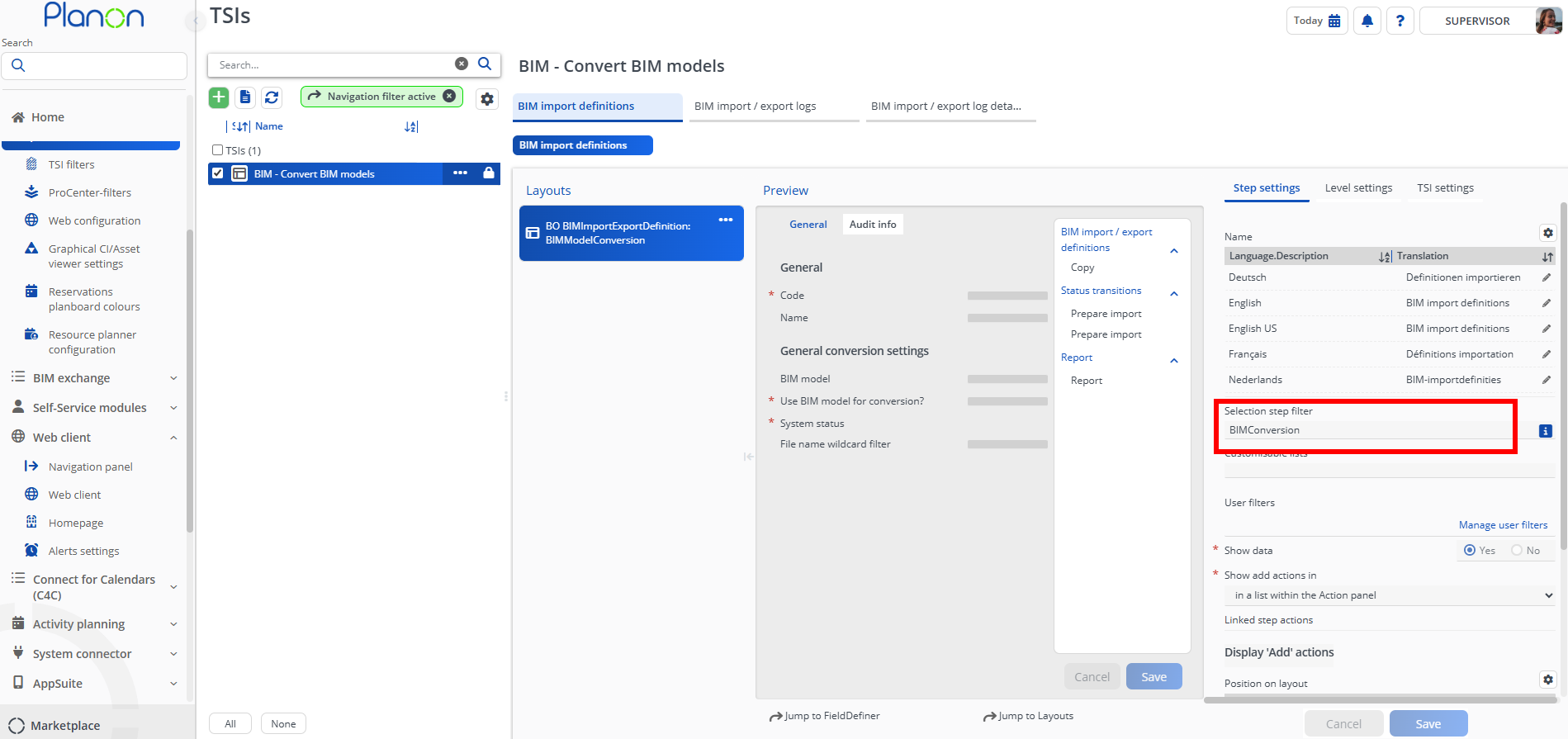Set Show data to No
This screenshot has height=739, width=1568.
coord(1517,550)
